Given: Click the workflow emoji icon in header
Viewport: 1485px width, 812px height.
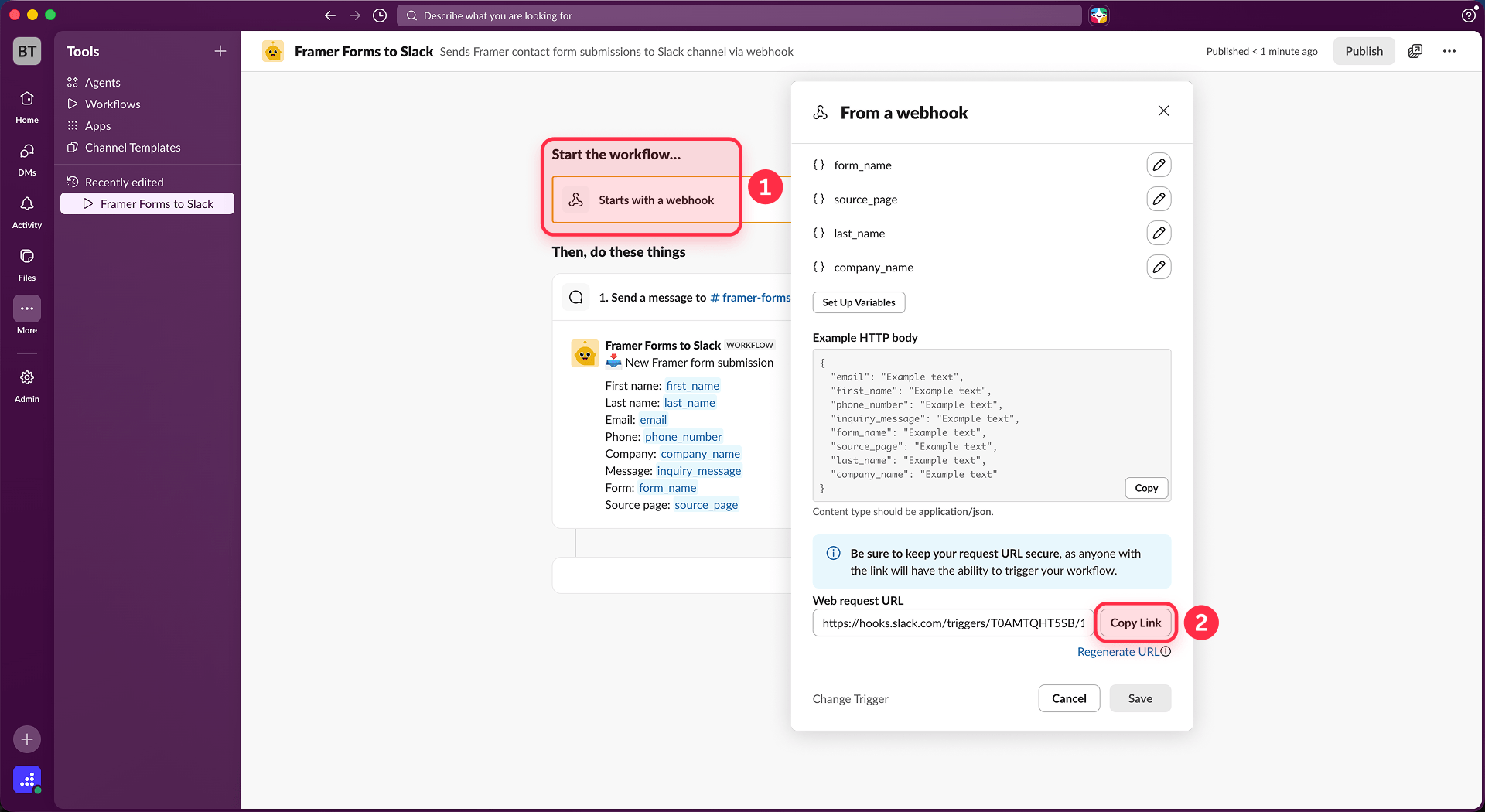Looking at the screenshot, I should (273, 51).
